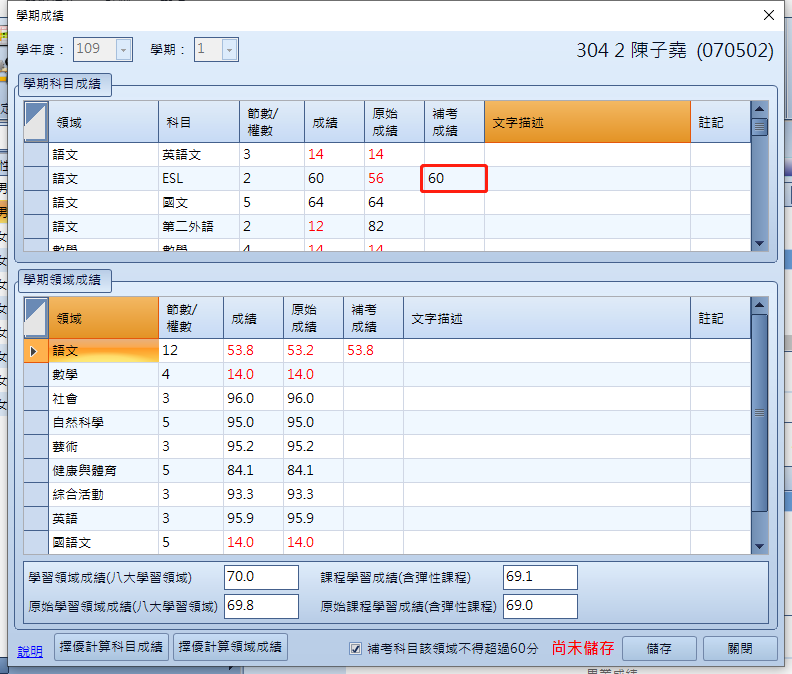The height and width of the screenshot is (674, 792).
Task: Click 文字描述 column header in subject grid
Action: click(587, 122)
